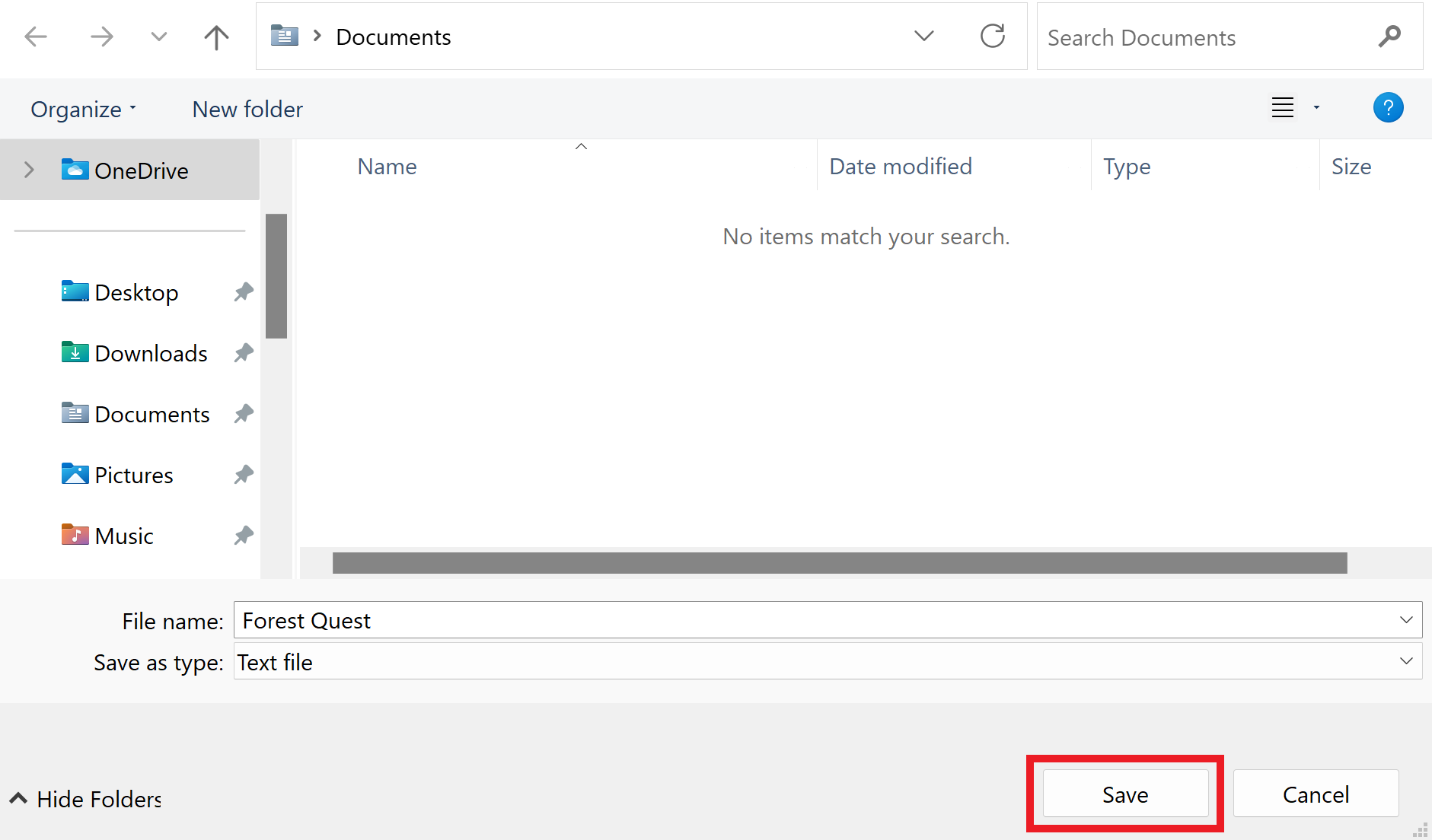The image size is (1432, 840).
Task: Select Documents in the breadcrumb bar
Action: tap(393, 36)
